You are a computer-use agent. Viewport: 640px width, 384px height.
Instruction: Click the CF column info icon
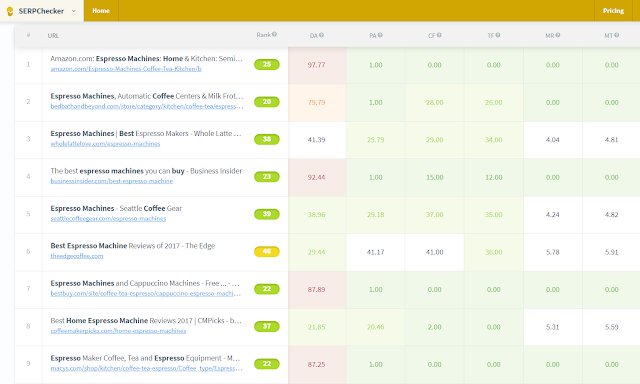pos(439,35)
